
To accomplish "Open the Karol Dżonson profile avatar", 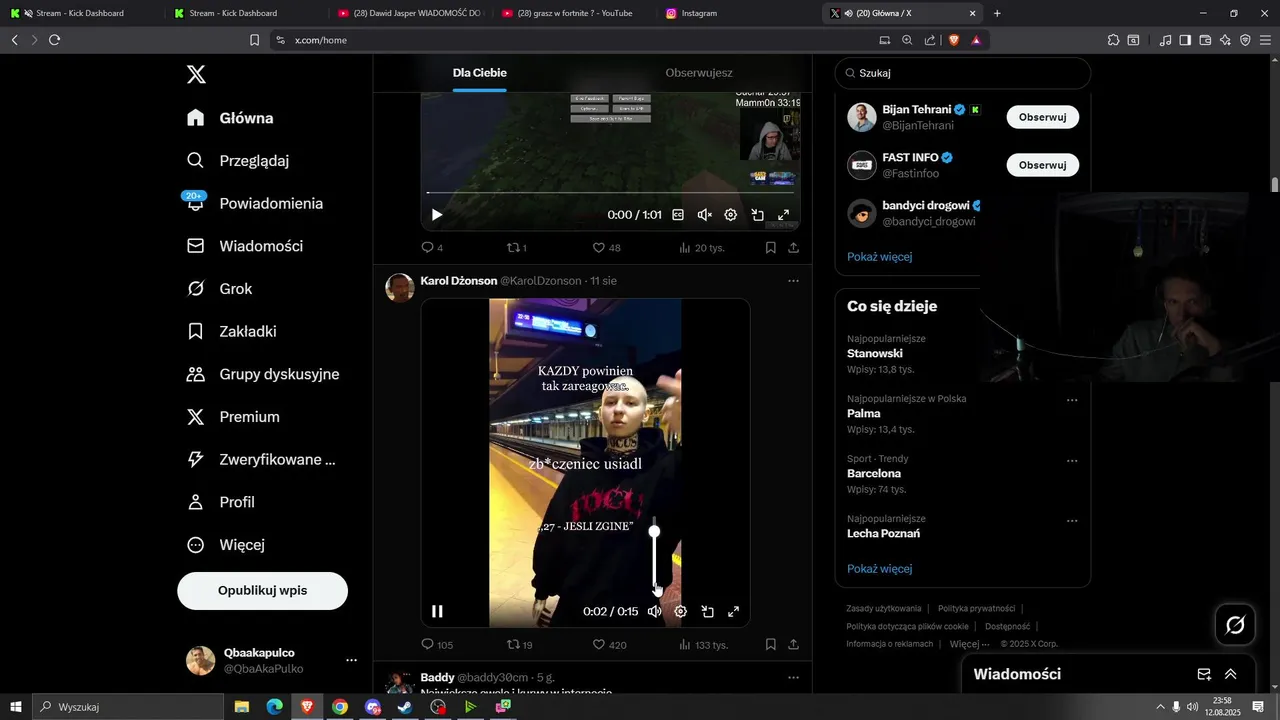I will click(x=400, y=288).
